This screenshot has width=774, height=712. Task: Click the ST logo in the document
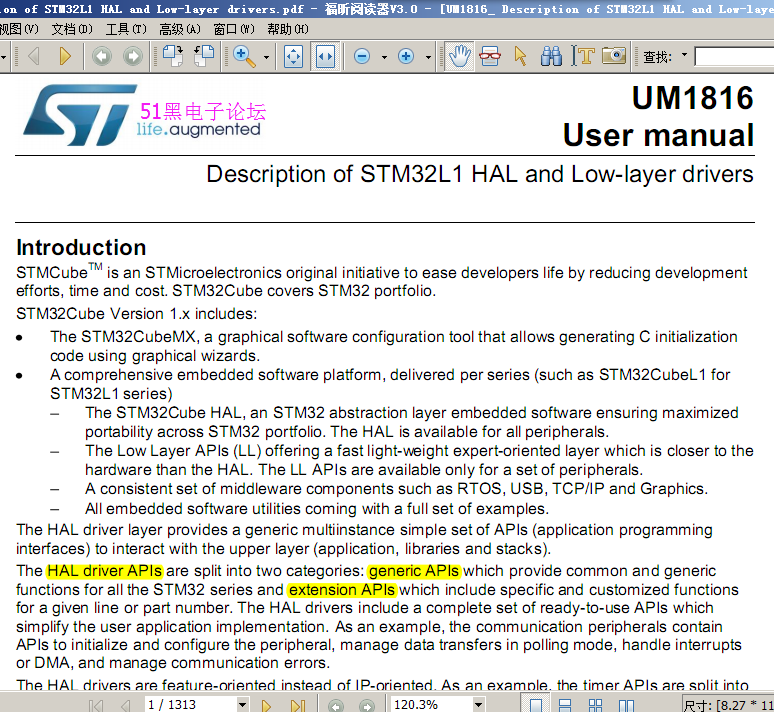pyautogui.click(x=80, y=115)
